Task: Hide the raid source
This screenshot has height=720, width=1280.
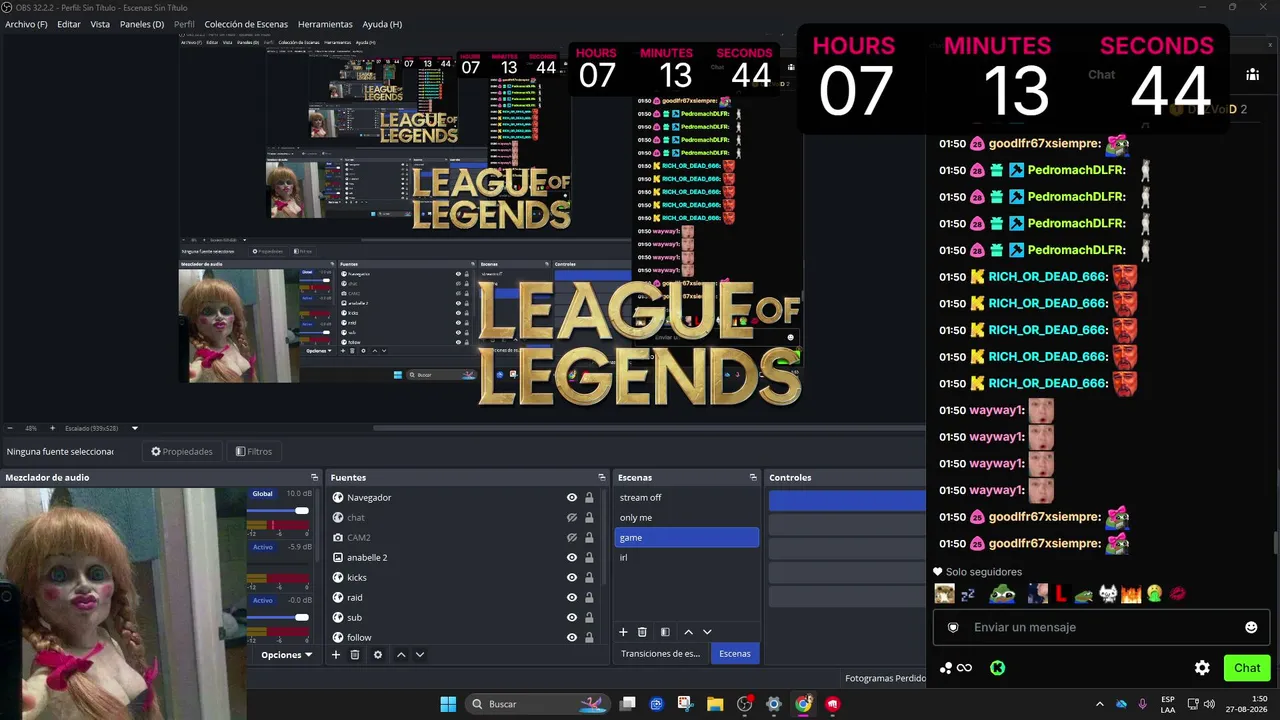Action: click(572, 598)
